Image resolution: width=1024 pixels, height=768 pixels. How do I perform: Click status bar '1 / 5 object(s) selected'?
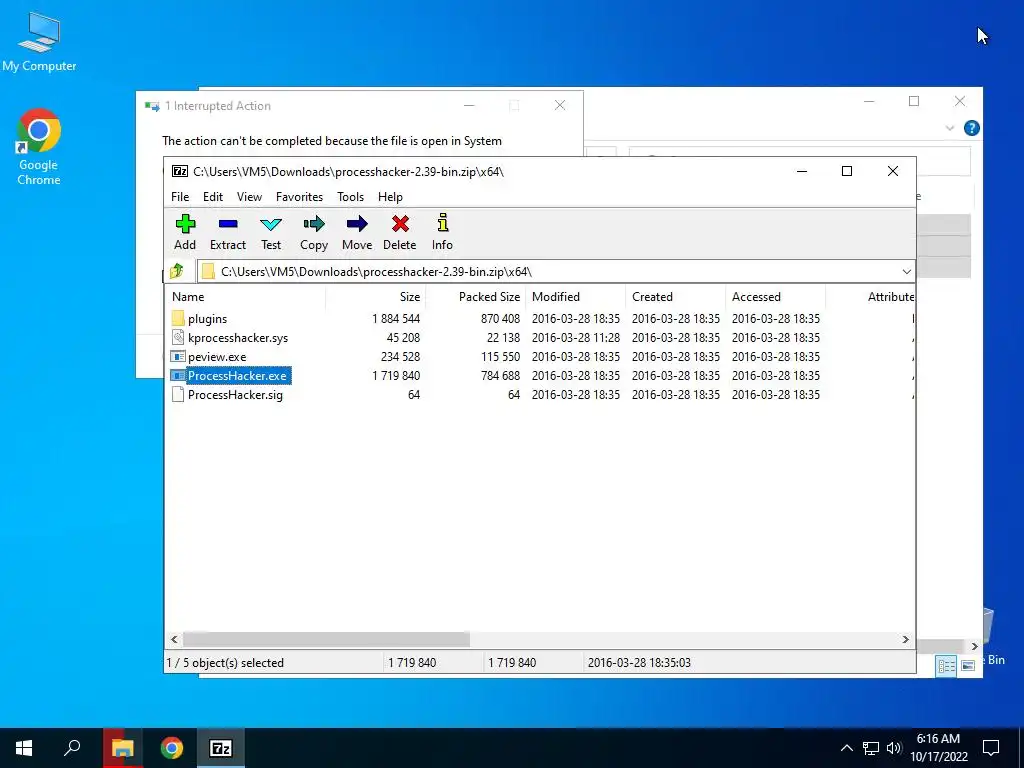pyautogui.click(x=225, y=662)
